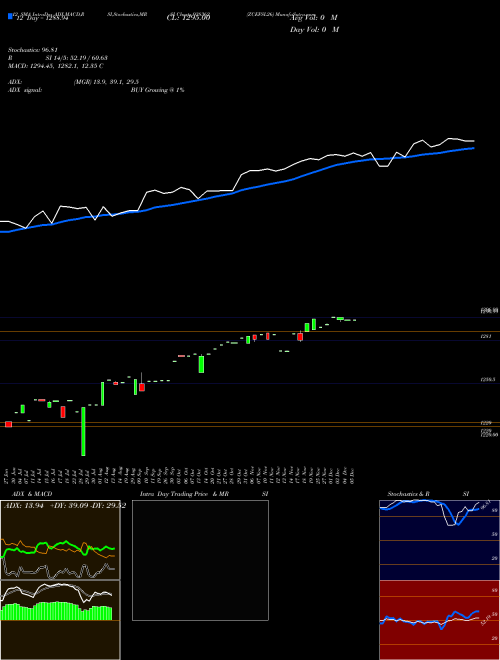Click the 'CL: 1295.00' closing price label
Viewport: 500px width, 660px height.
(189, 18)
